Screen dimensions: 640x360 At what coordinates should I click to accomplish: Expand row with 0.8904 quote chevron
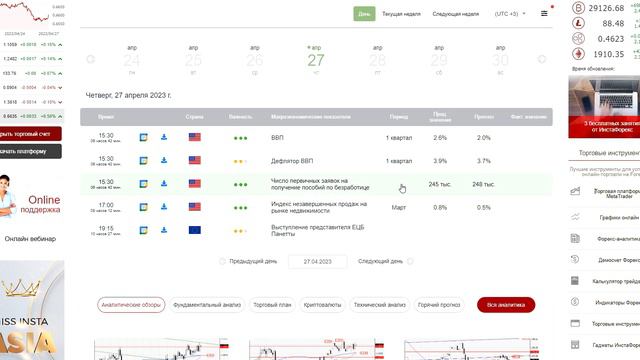click(60, 88)
